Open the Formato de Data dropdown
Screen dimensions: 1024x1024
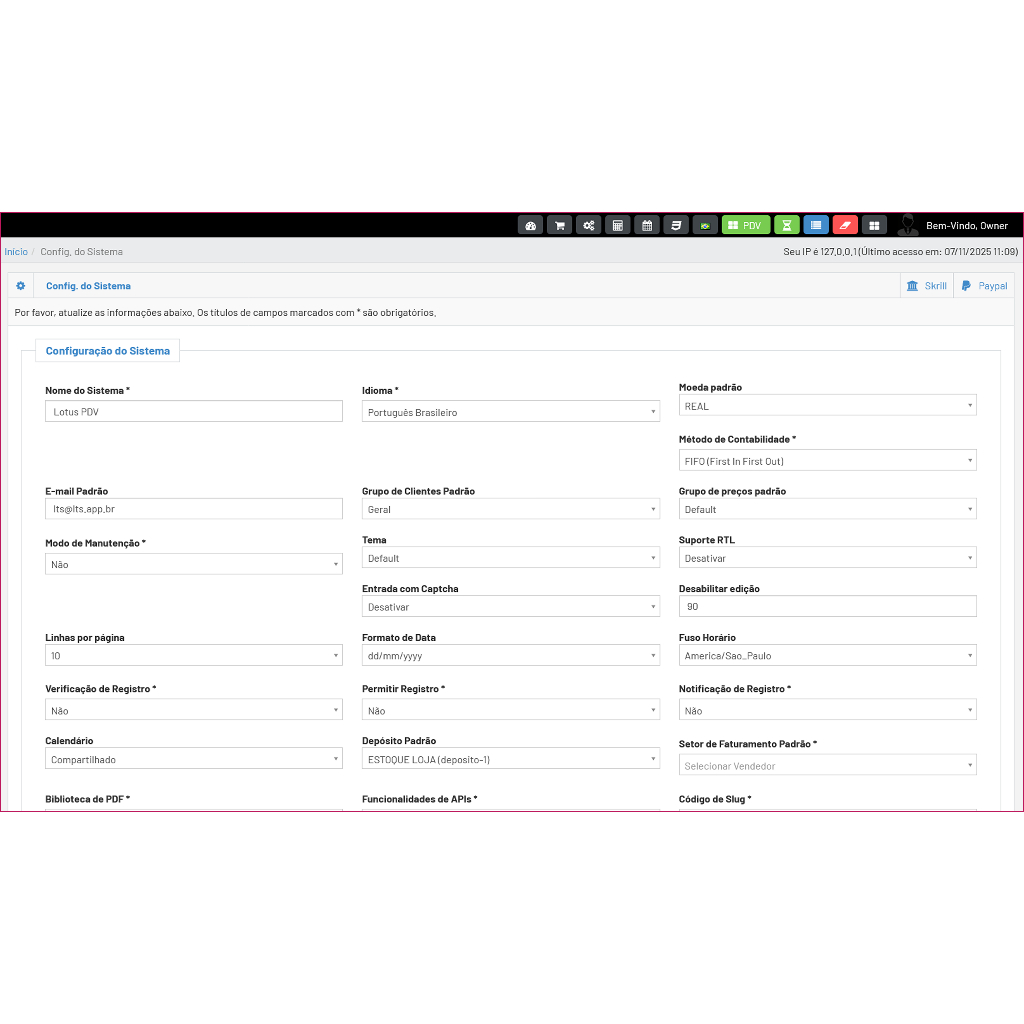(510, 656)
